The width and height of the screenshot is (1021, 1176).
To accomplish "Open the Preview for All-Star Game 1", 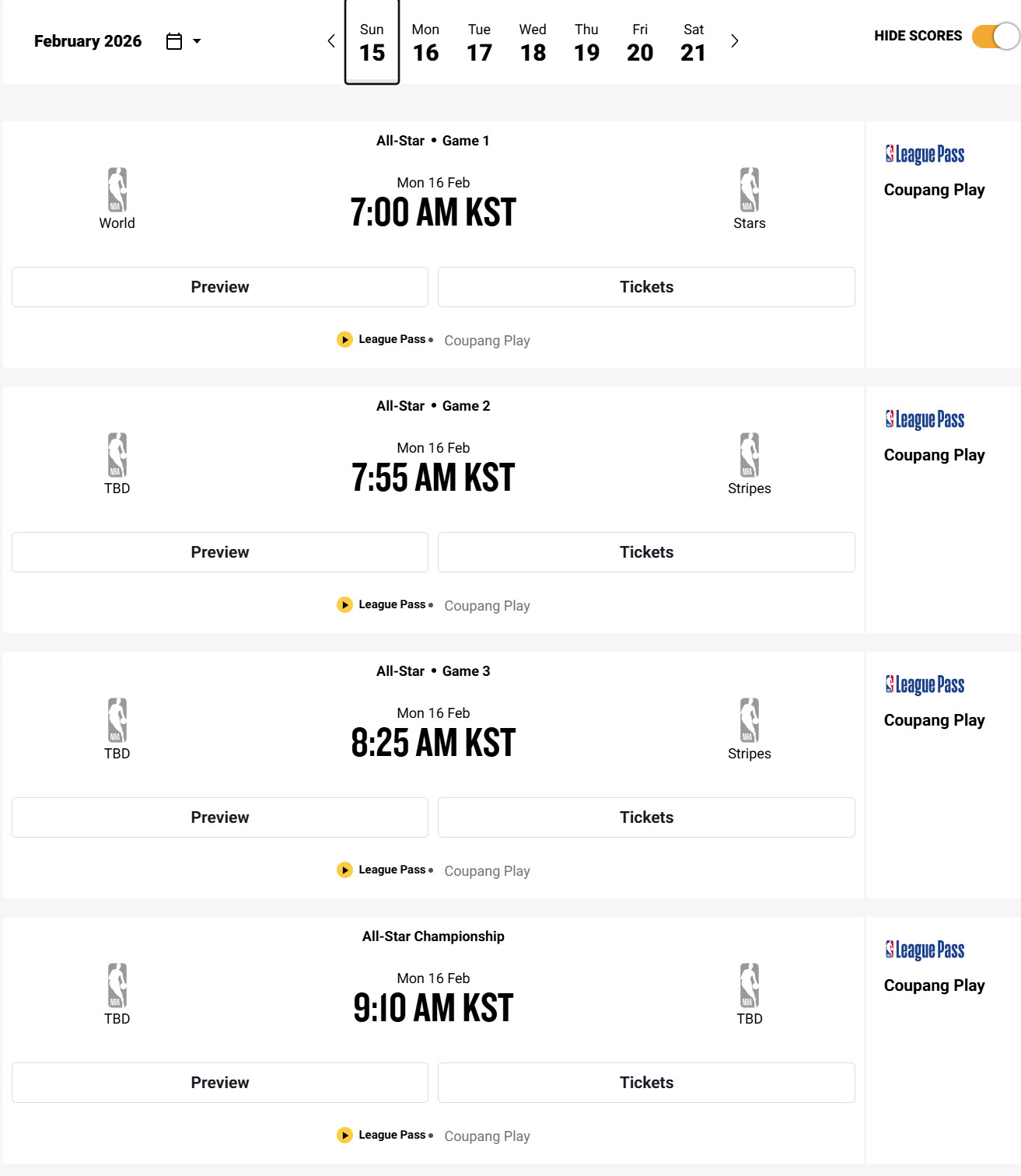I will click(x=220, y=287).
